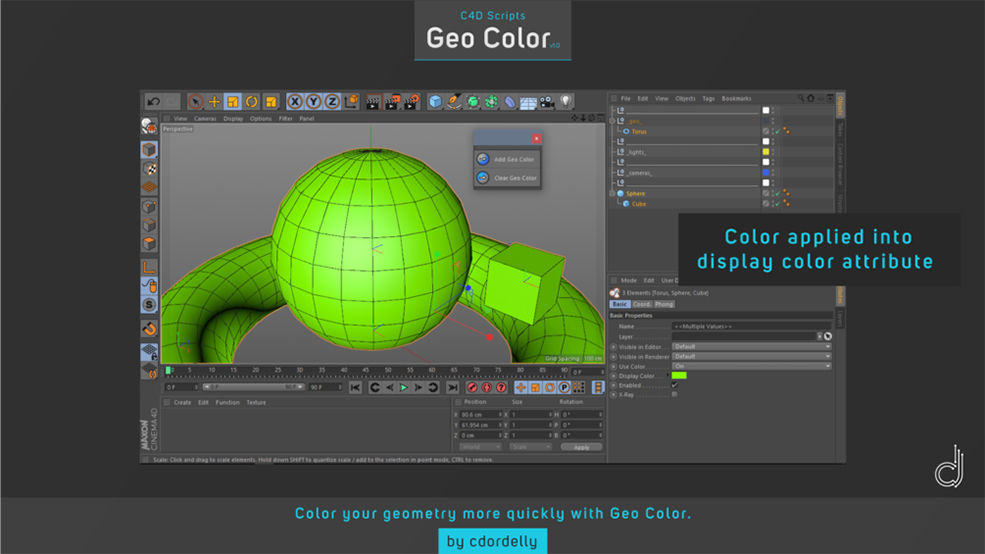Click the Name field with Multiple Values
The image size is (985, 554).
pos(751,327)
